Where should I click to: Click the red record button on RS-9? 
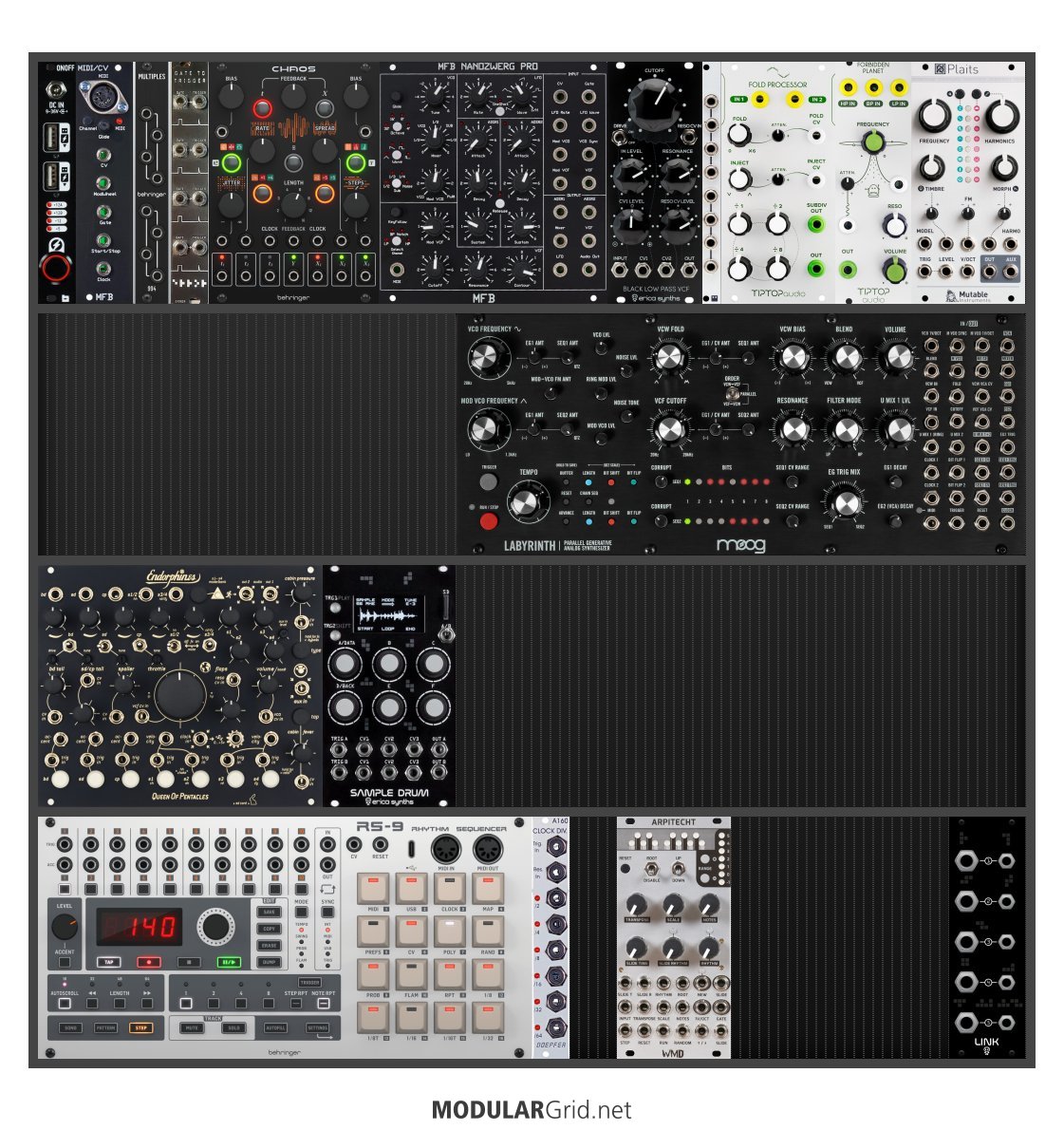coord(149,961)
